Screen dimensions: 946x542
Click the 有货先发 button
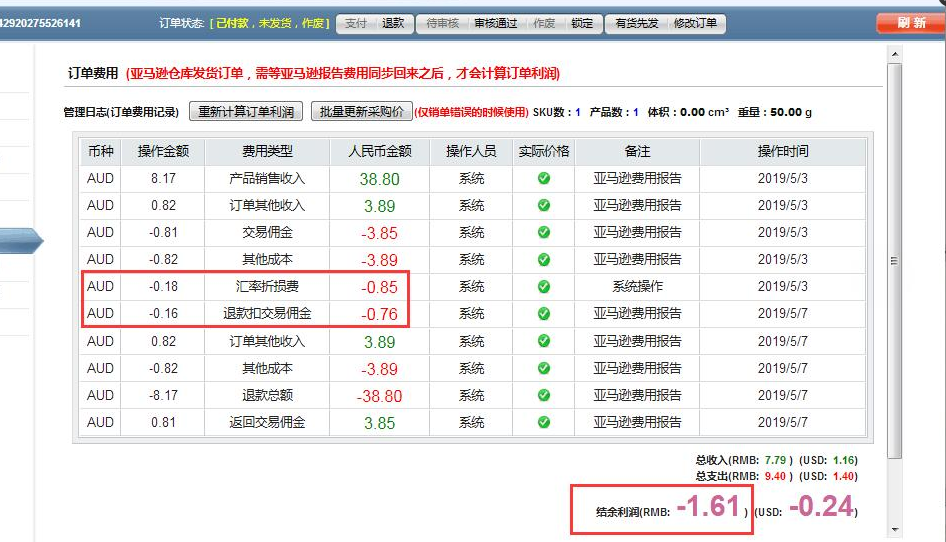tap(636, 24)
